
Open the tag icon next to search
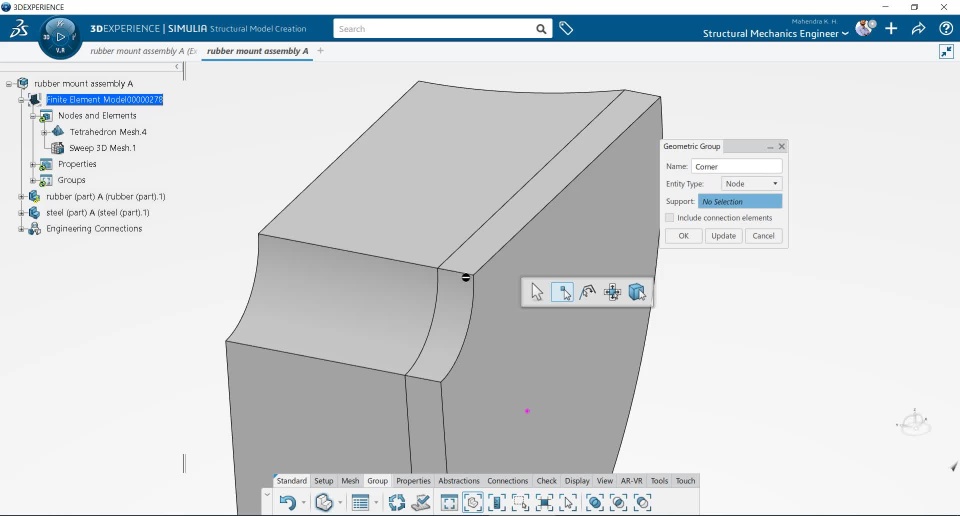click(x=566, y=29)
